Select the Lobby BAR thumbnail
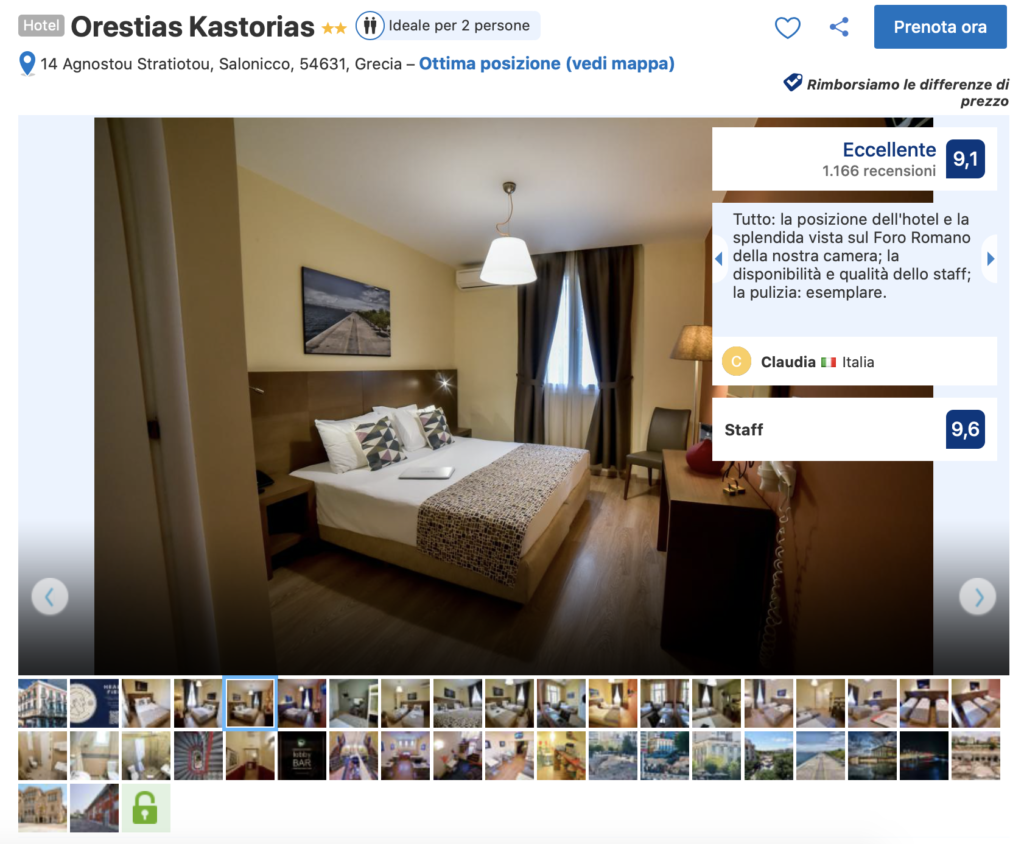The height and width of the screenshot is (844, 1024). (302, 756)
